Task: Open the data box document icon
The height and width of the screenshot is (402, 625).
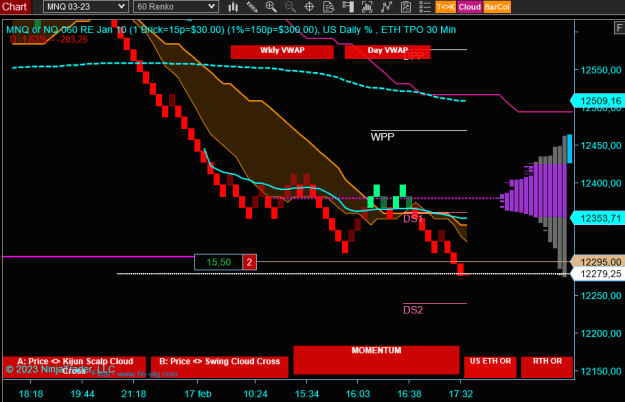Action: coord(328,7)
